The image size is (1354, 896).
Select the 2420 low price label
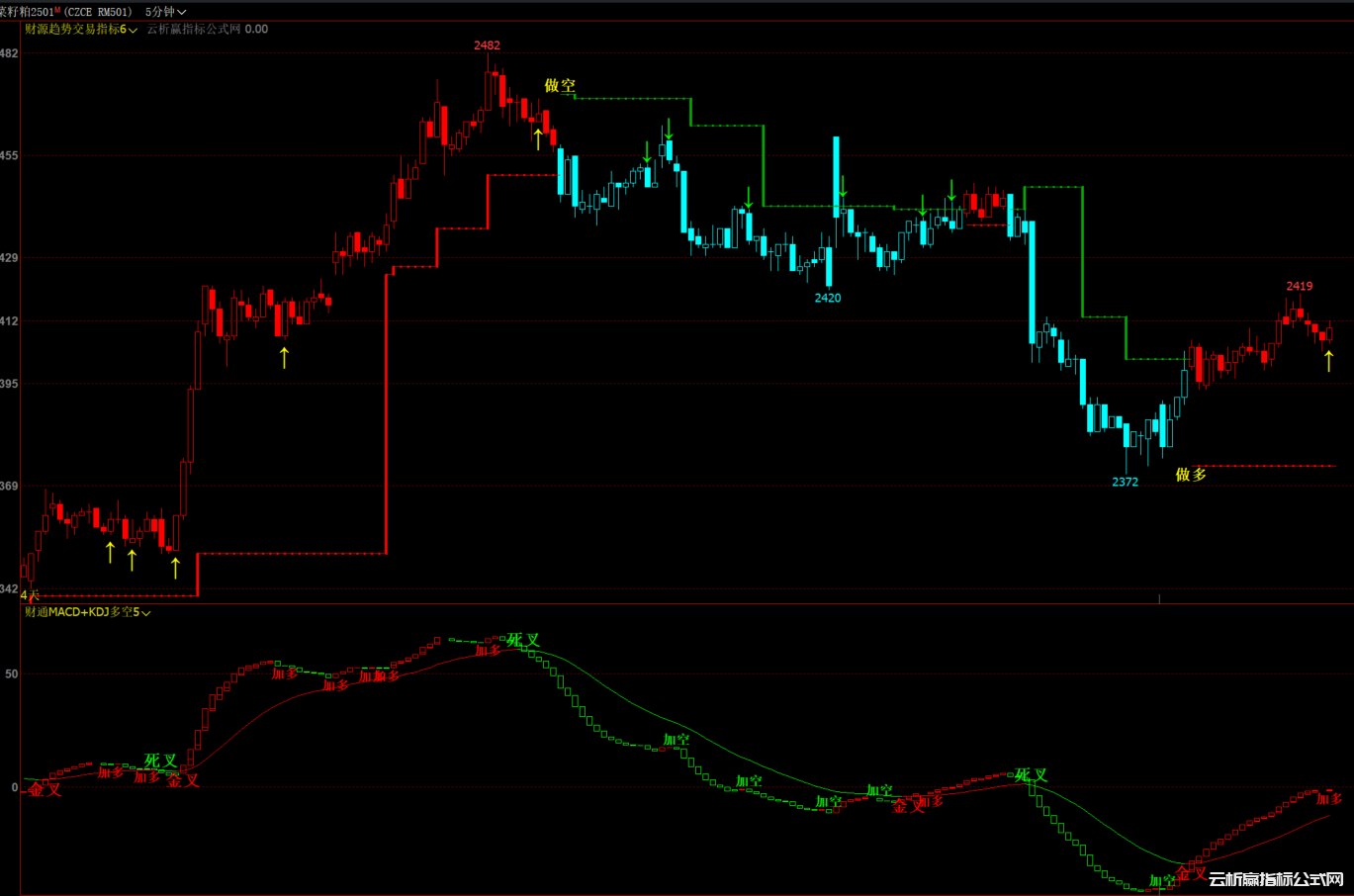pos(828,298)
